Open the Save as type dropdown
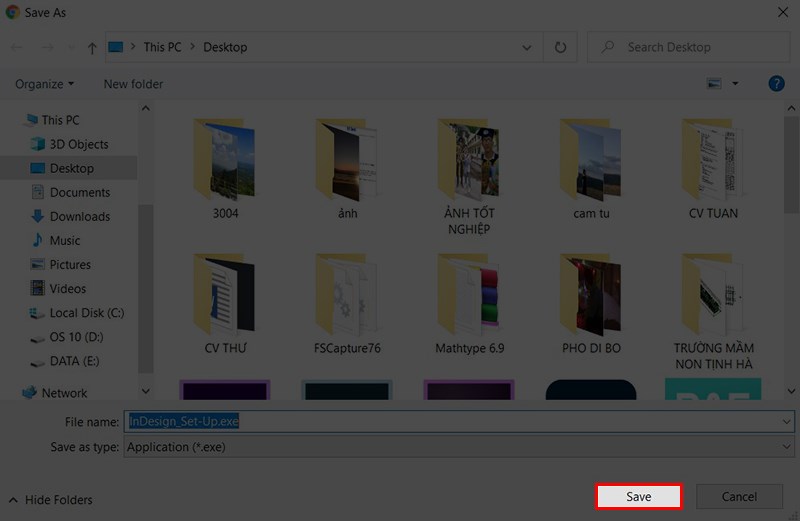This screenshot has width=800, height=521. coord(786,447)
